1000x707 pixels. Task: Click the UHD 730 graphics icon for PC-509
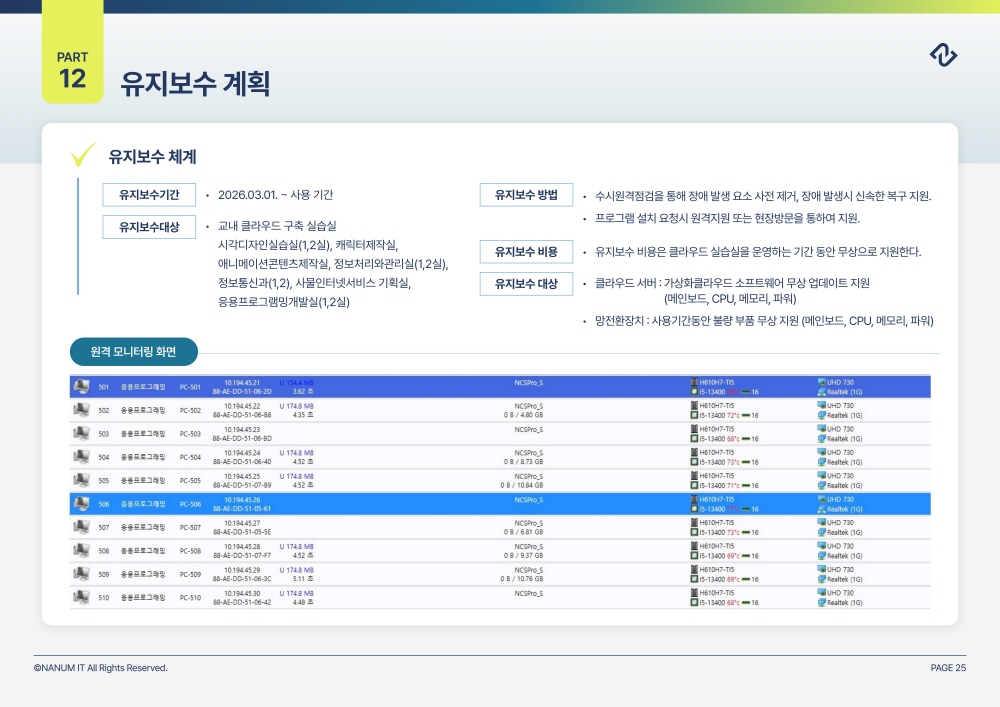coord(822,569)
